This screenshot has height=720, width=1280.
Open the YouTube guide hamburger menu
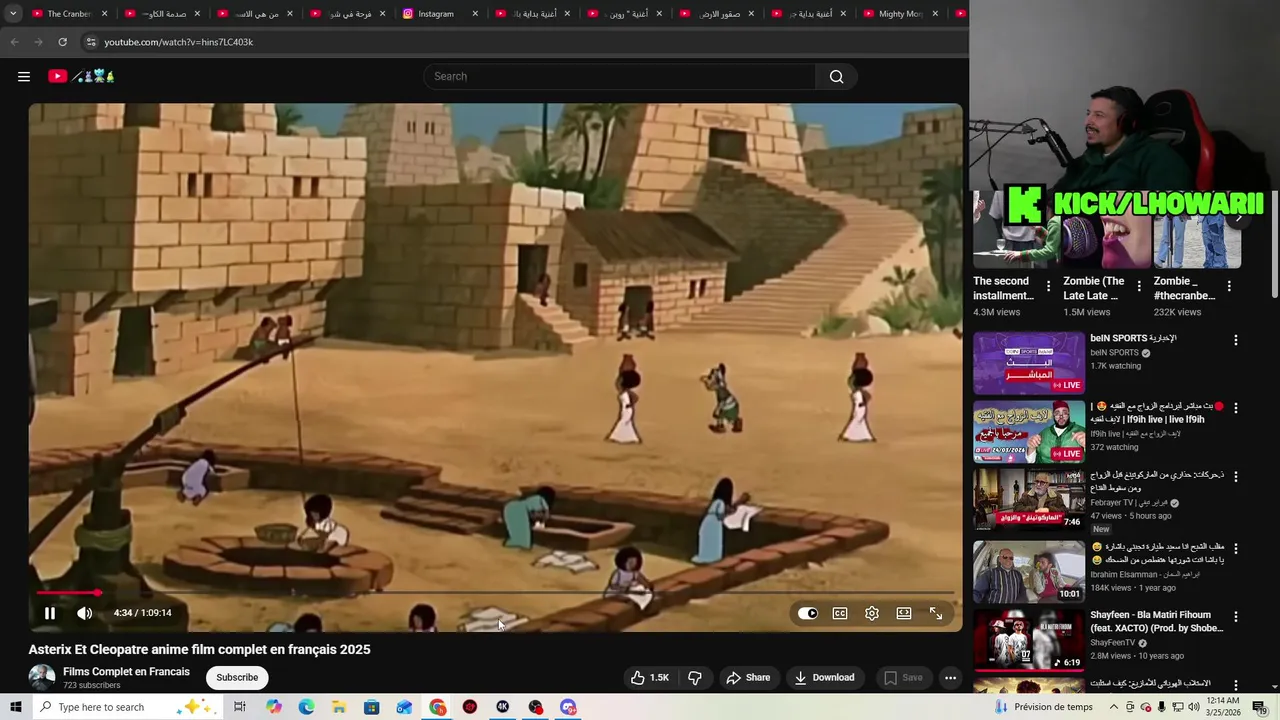coord(24,76)
